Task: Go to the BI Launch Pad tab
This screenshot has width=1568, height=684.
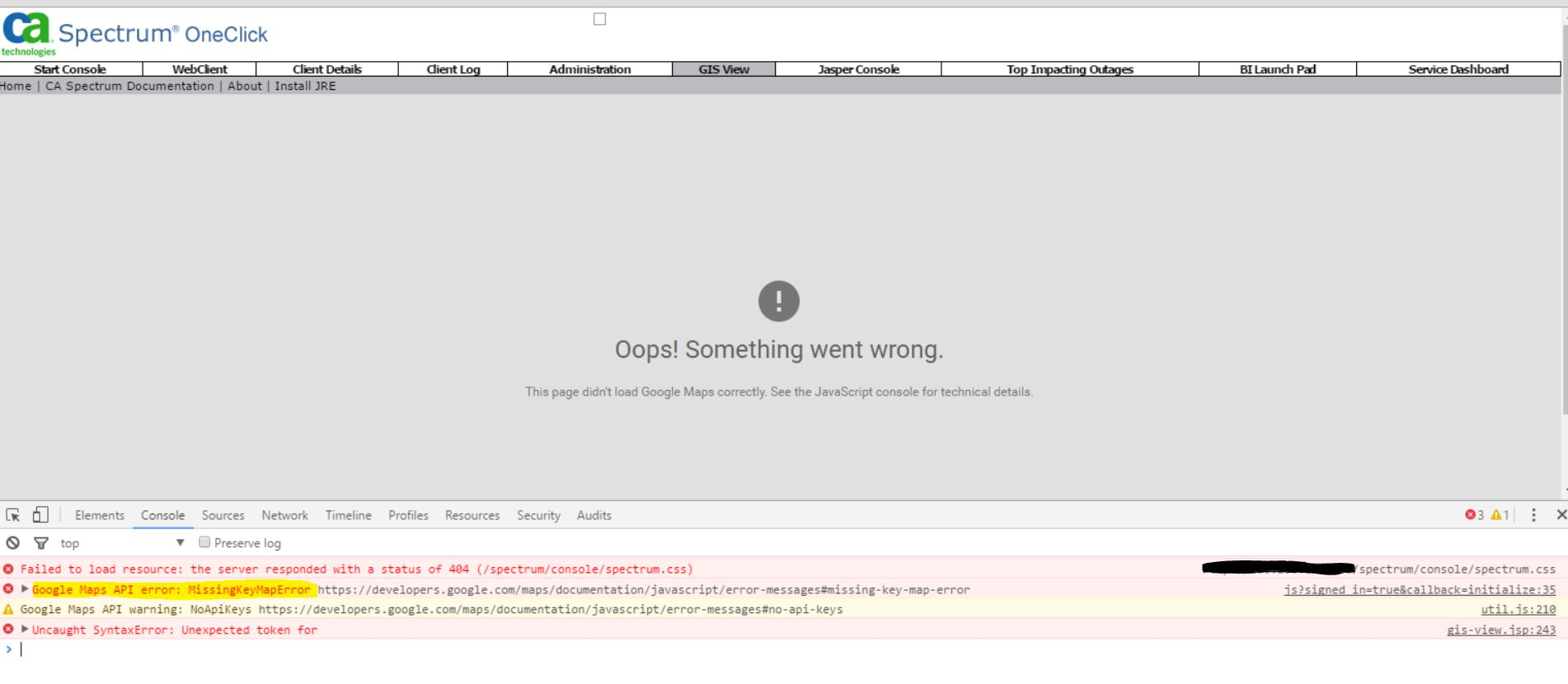Action: [x=1278, y=69]
